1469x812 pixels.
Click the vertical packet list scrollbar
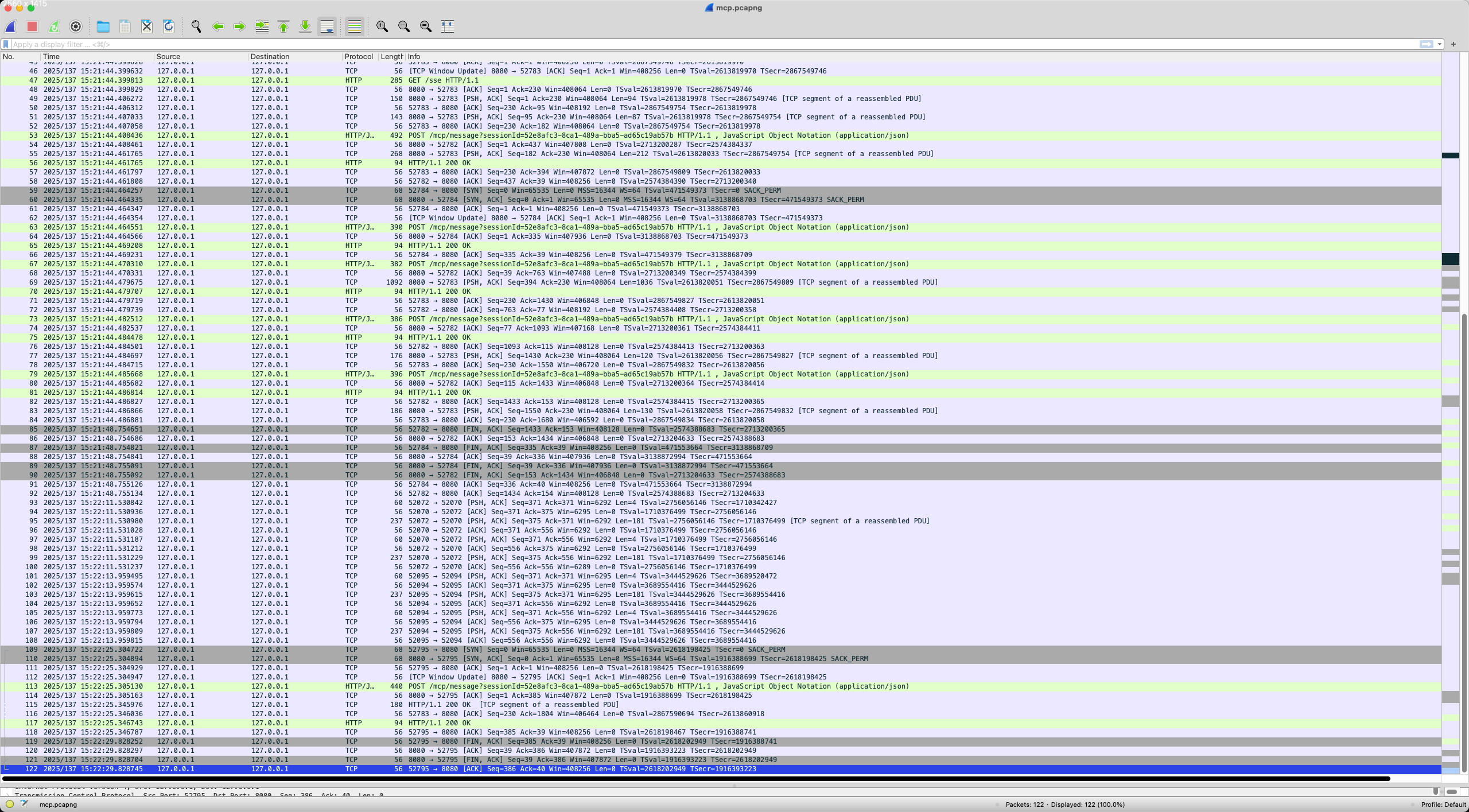(x=1464, y=542)
